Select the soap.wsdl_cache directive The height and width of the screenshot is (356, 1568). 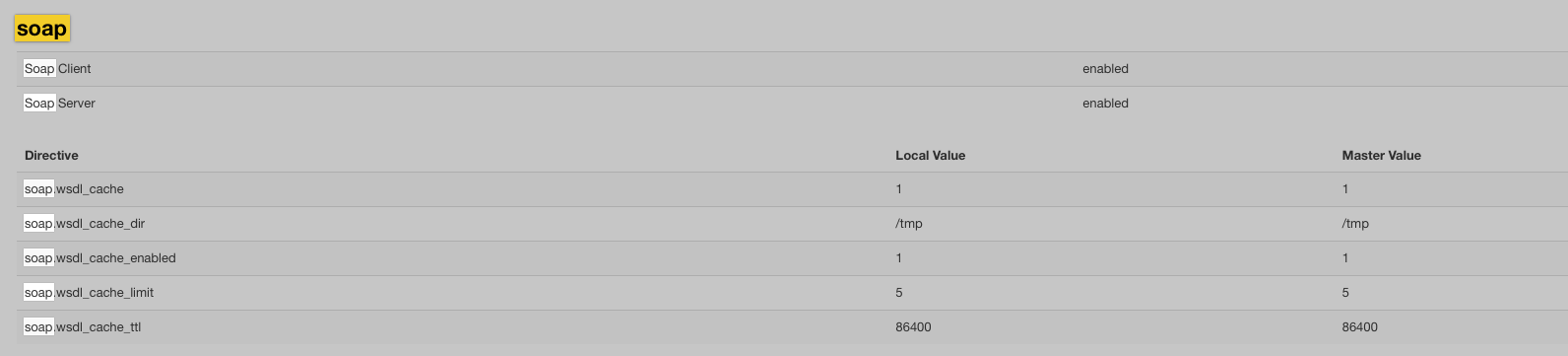pos(74,189)
